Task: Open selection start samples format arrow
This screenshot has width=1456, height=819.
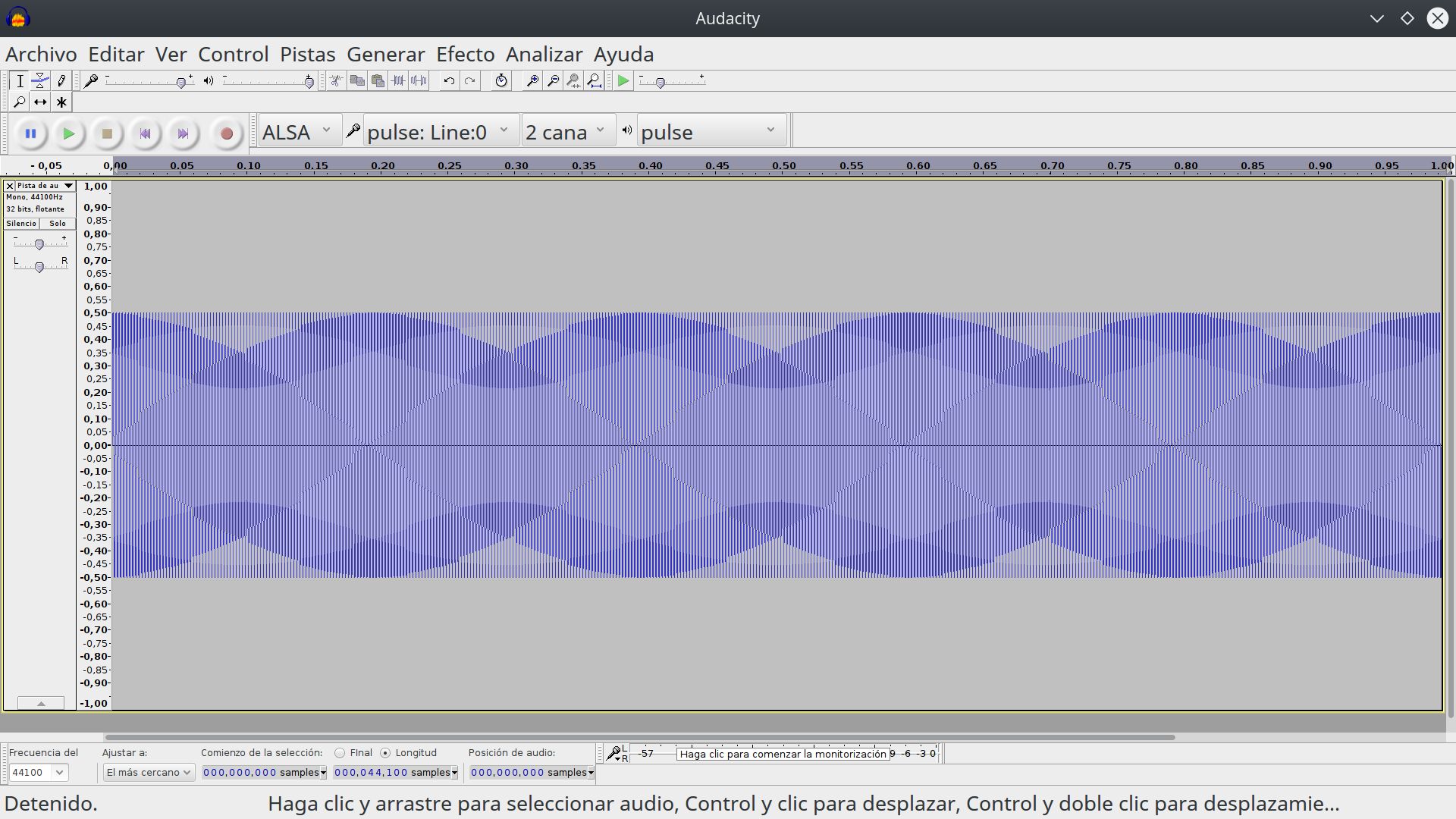Action: point(323,773)
